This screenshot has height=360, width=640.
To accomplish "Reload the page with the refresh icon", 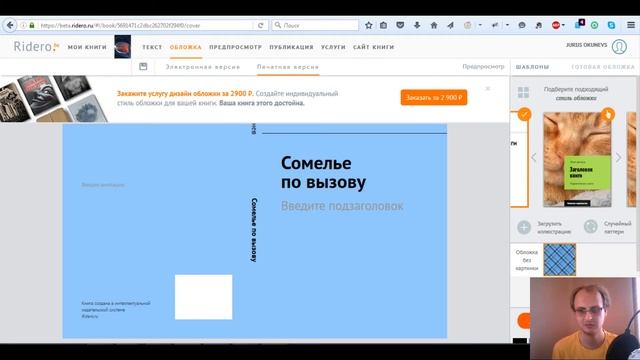I will pos(260,25).
